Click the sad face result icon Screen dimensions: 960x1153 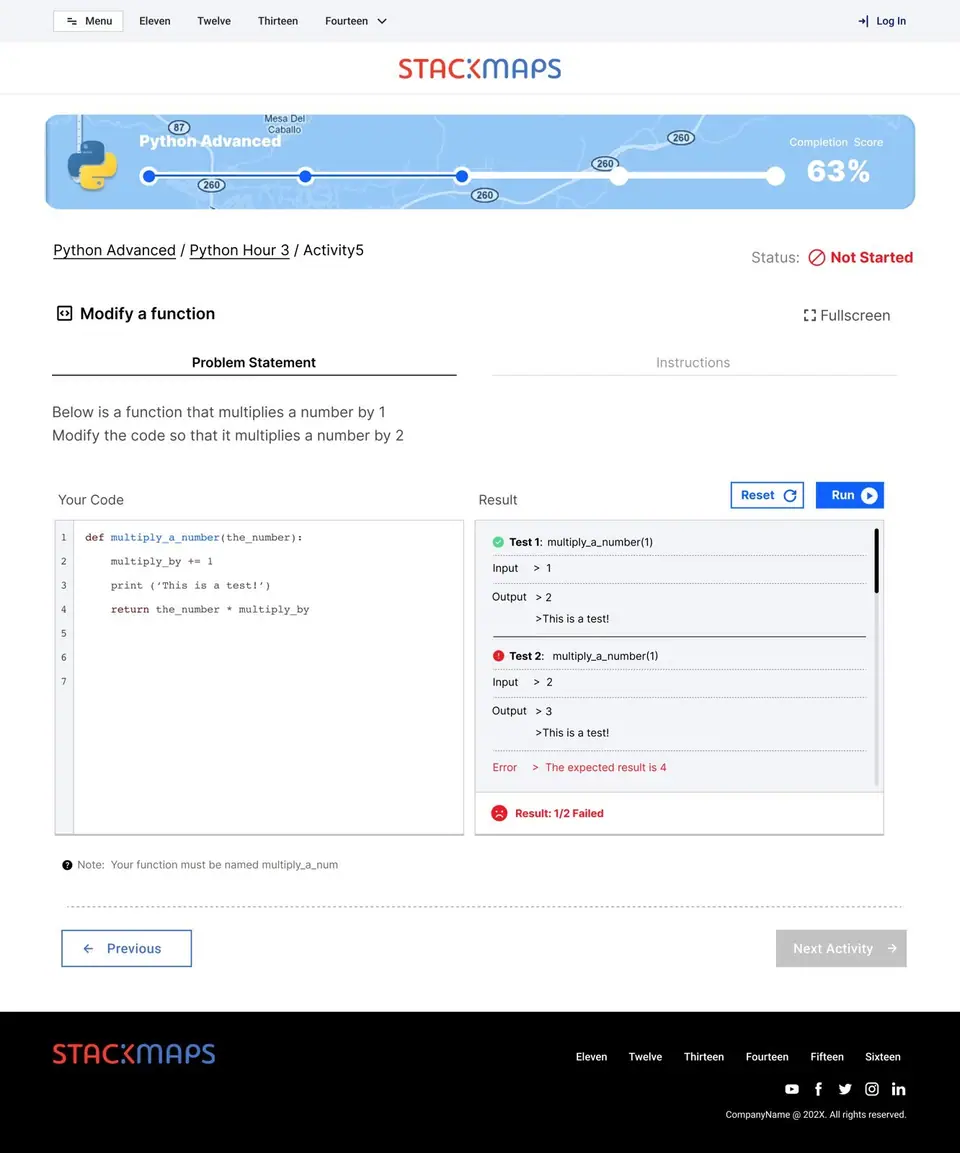[x=499, y=813]
